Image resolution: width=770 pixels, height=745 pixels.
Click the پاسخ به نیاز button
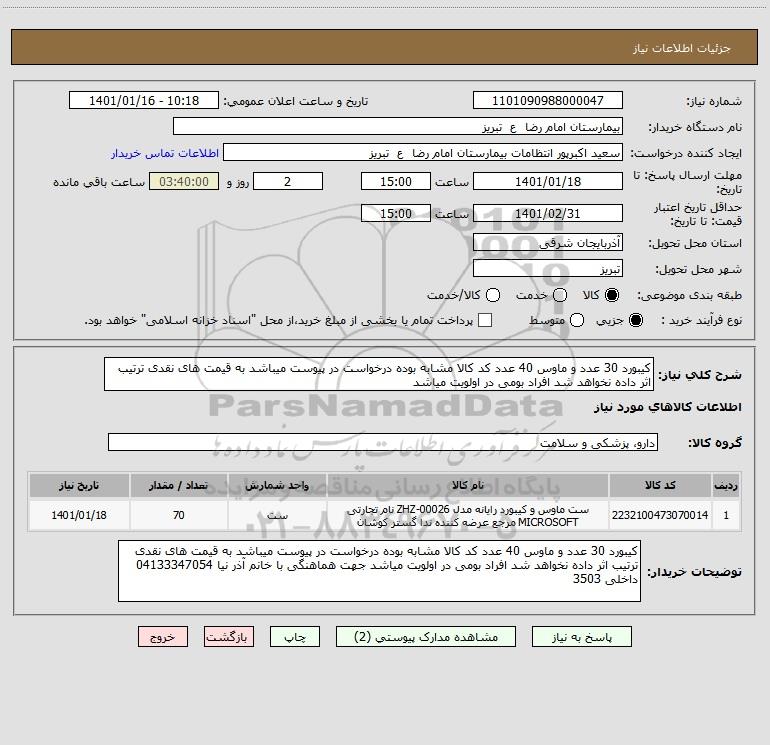tap(581, 637)
